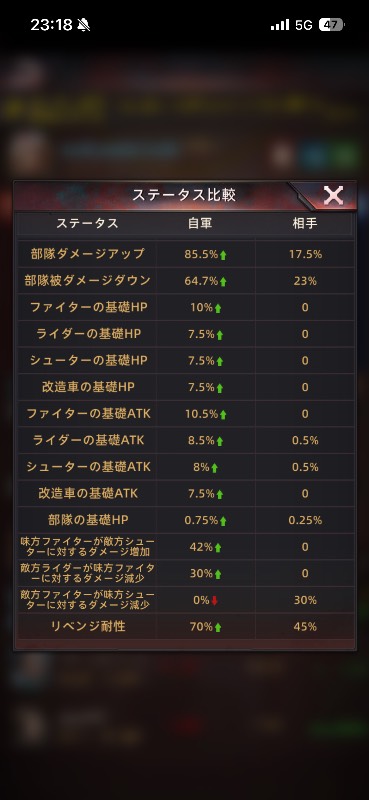Screen dimensions: 369x800
Task: Tap green arrow beside 42% value
Action: pyautogui.click(x=218, y=548)
